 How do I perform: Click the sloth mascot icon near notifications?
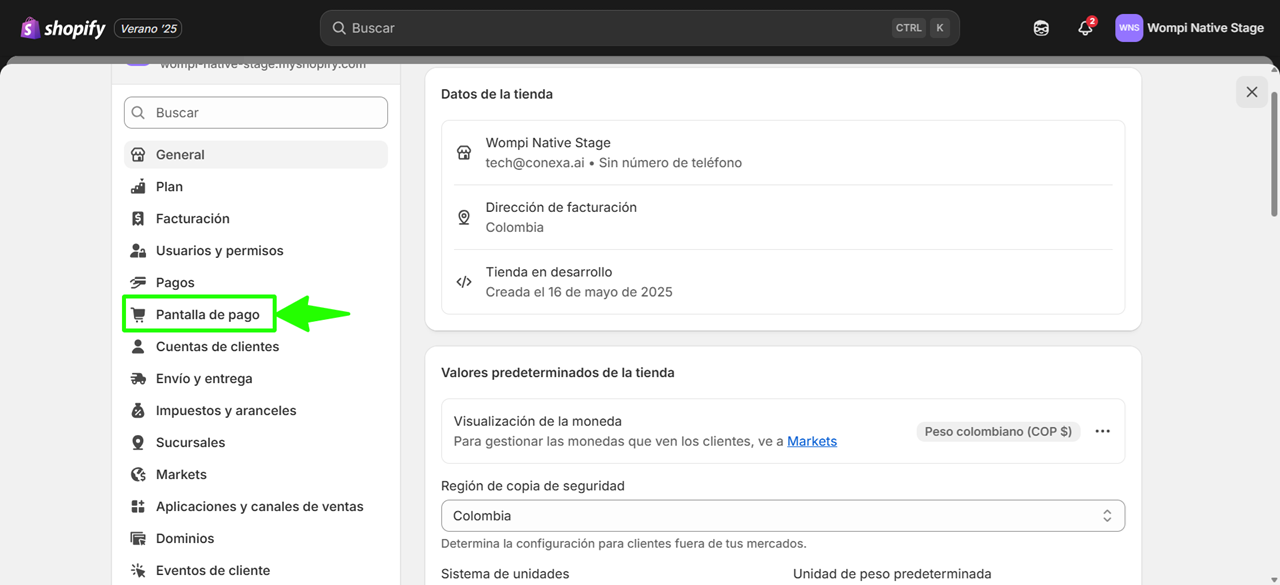[x=1041, y=28]
